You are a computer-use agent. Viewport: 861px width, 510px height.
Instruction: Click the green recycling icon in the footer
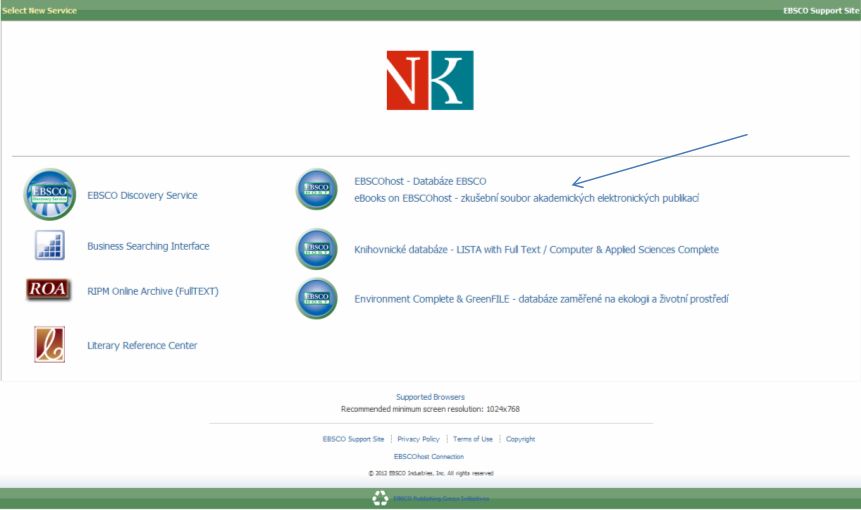point(380,498)
